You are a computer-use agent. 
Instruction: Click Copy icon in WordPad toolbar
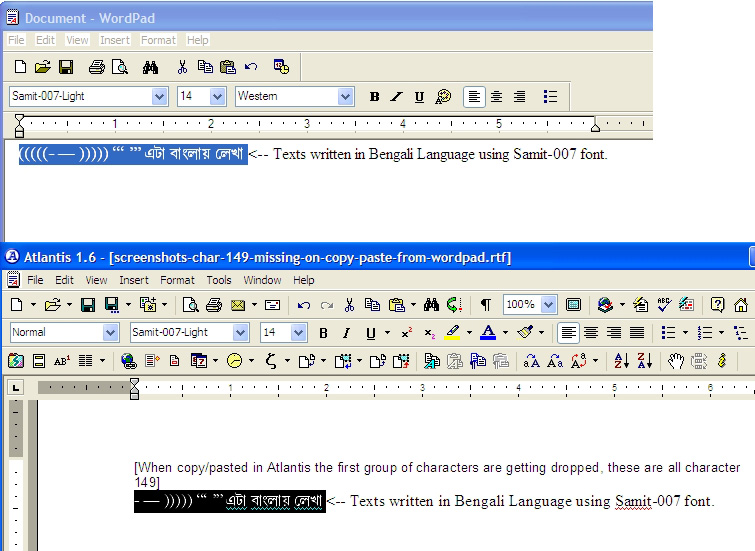point(205,66)
